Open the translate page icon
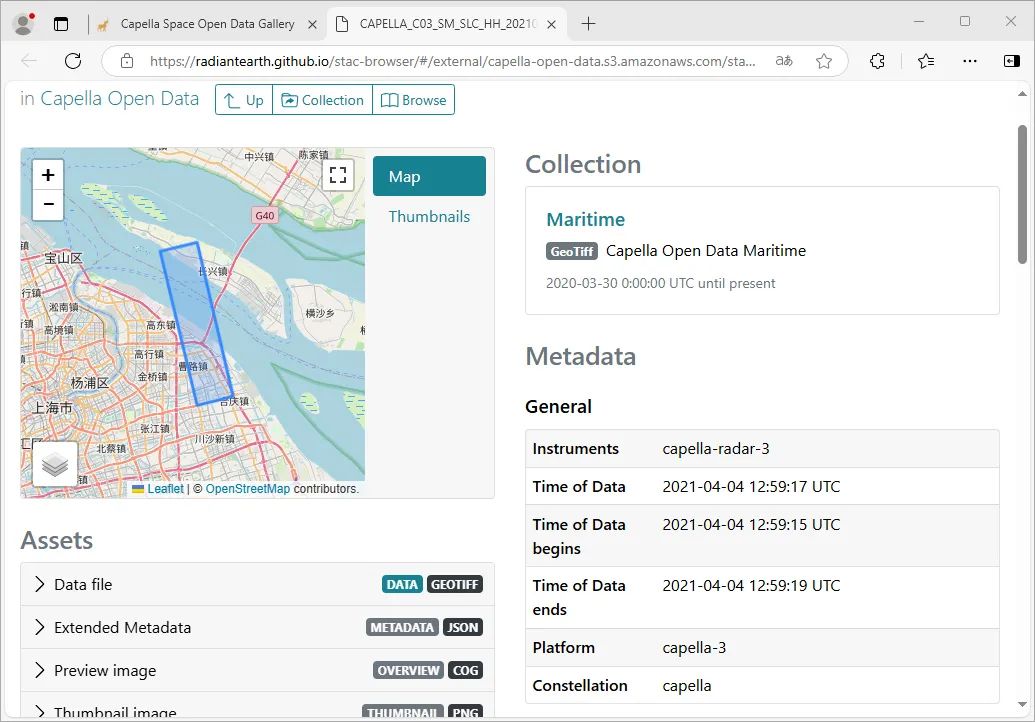This screenshot has height=722, width=1035. coord(784,61)
